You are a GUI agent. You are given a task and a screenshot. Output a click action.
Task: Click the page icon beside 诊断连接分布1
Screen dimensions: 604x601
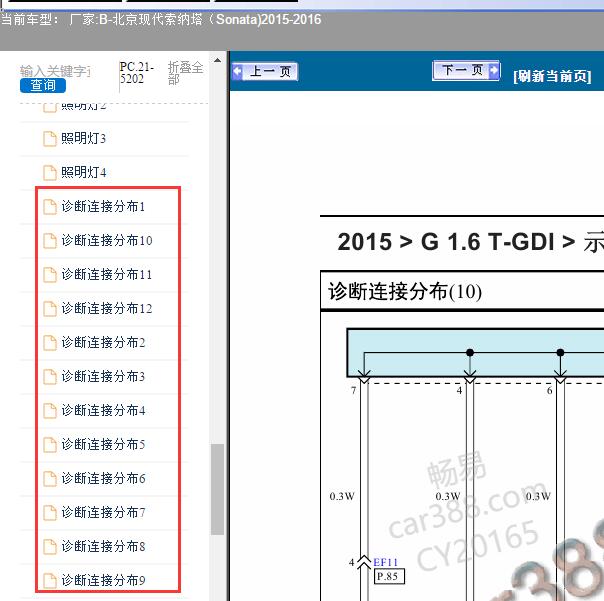50,206
